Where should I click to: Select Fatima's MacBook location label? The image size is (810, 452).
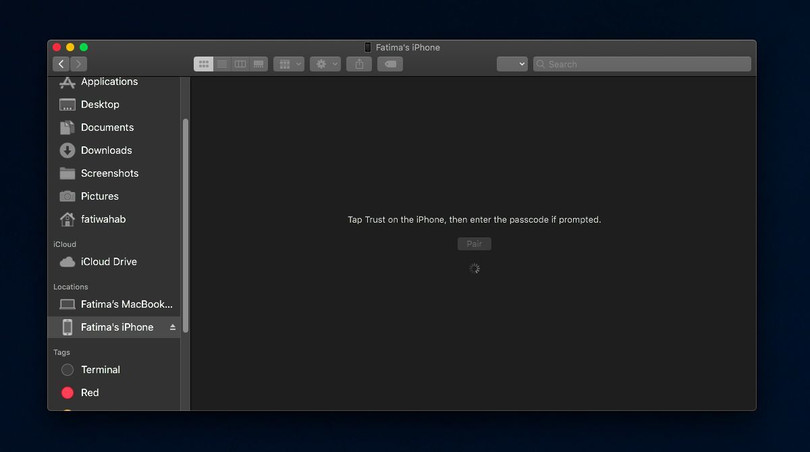127,304
